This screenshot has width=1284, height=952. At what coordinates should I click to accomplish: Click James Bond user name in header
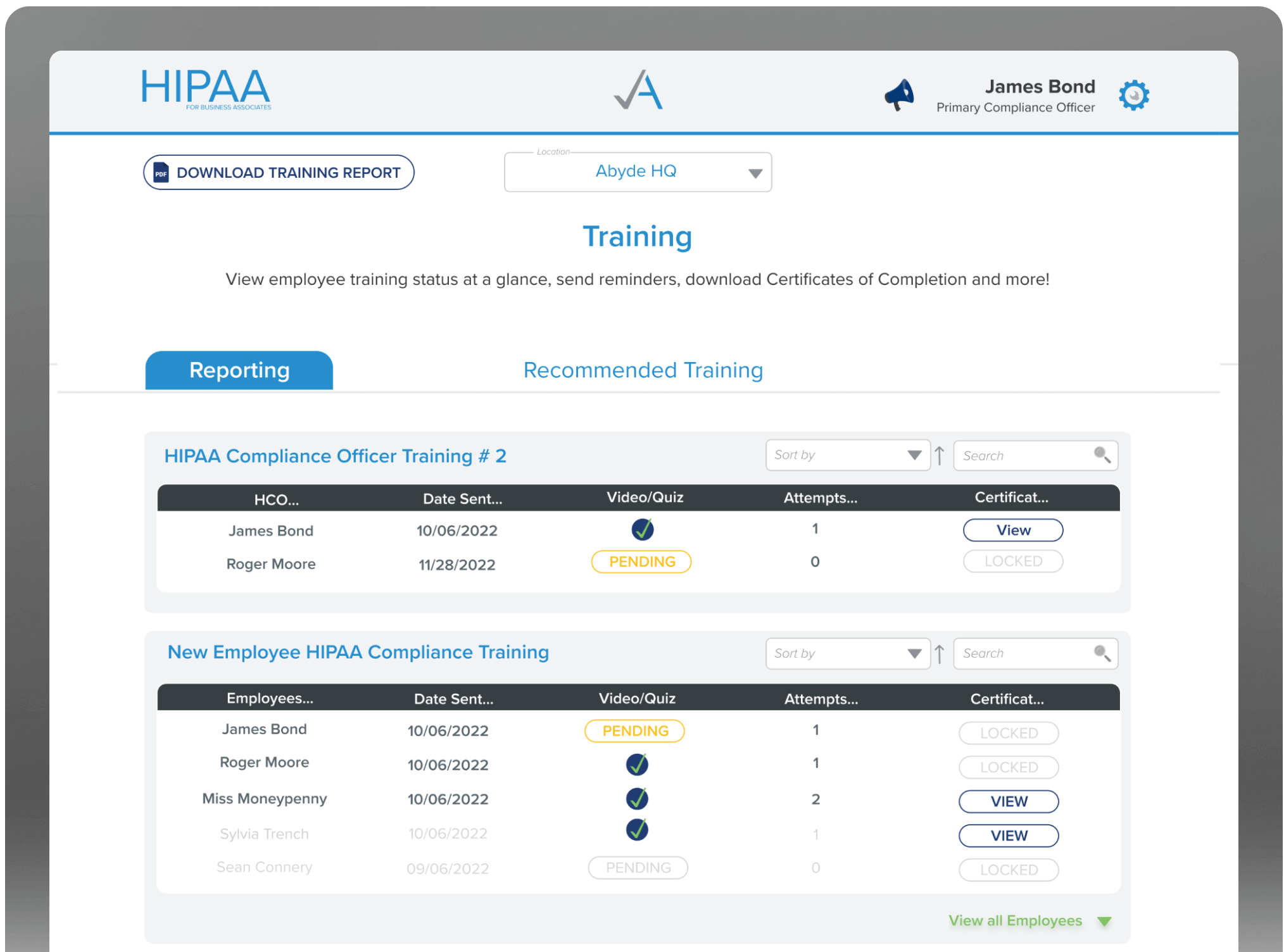[1040, 87]
